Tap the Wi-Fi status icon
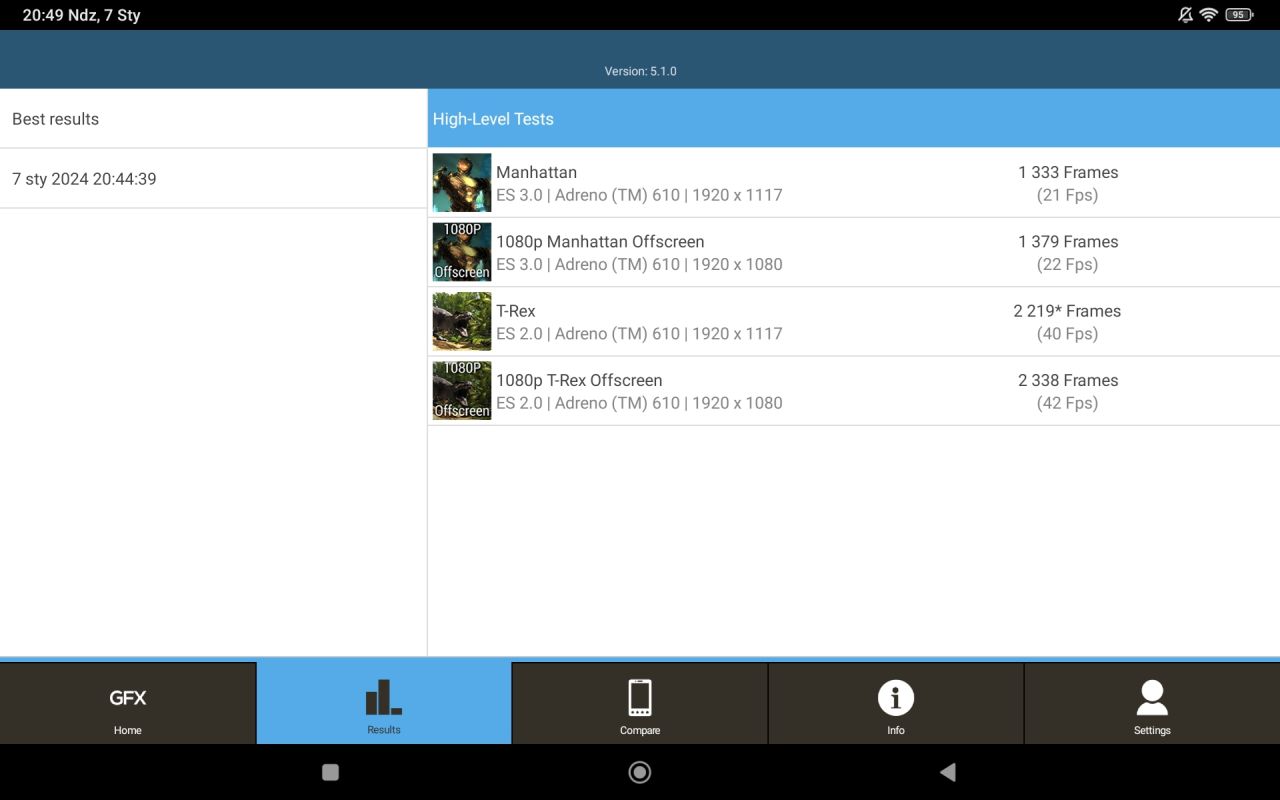 point(1209,15)
